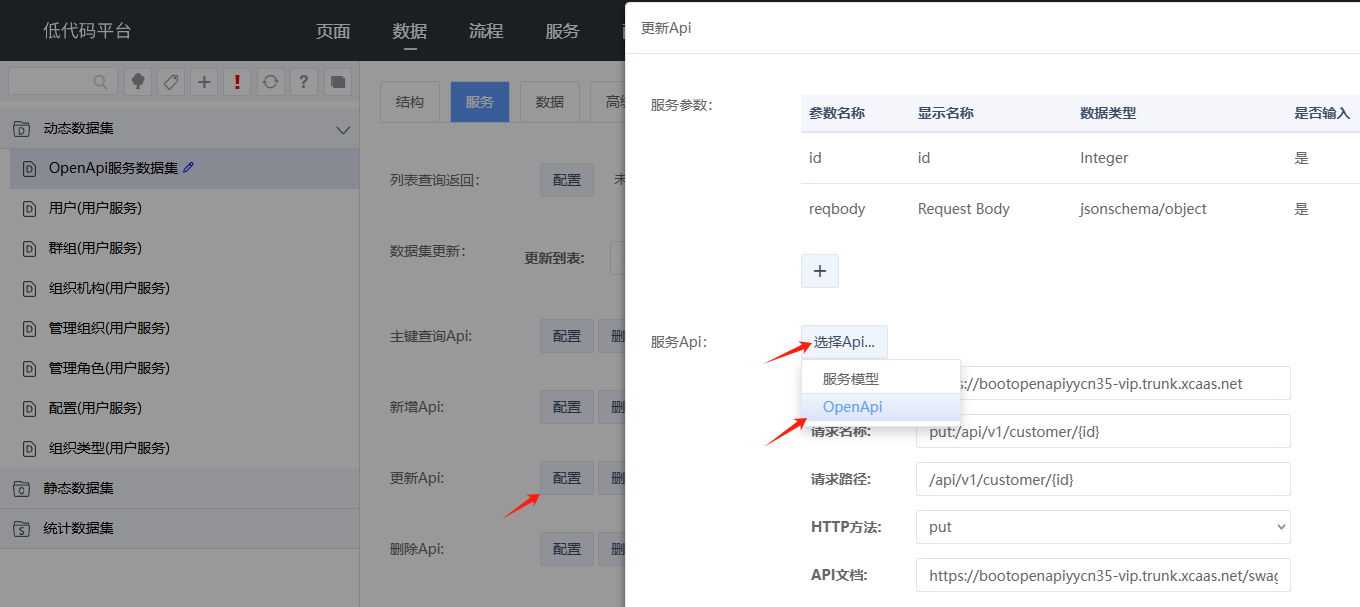
Task: Click the 显示名称 column header
Action: click(x=946, y=113)
